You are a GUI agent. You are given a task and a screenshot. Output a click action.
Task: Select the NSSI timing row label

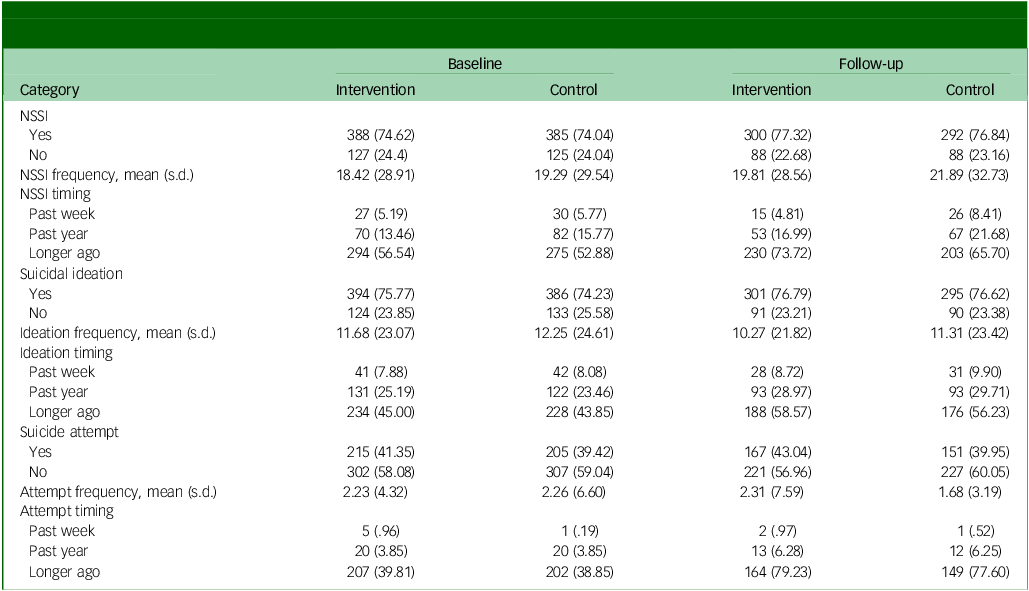pos(55,194)
